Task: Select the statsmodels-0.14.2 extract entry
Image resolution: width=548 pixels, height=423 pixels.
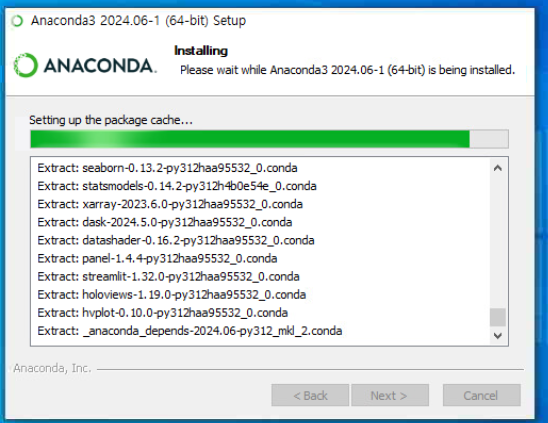Action: 177,186
